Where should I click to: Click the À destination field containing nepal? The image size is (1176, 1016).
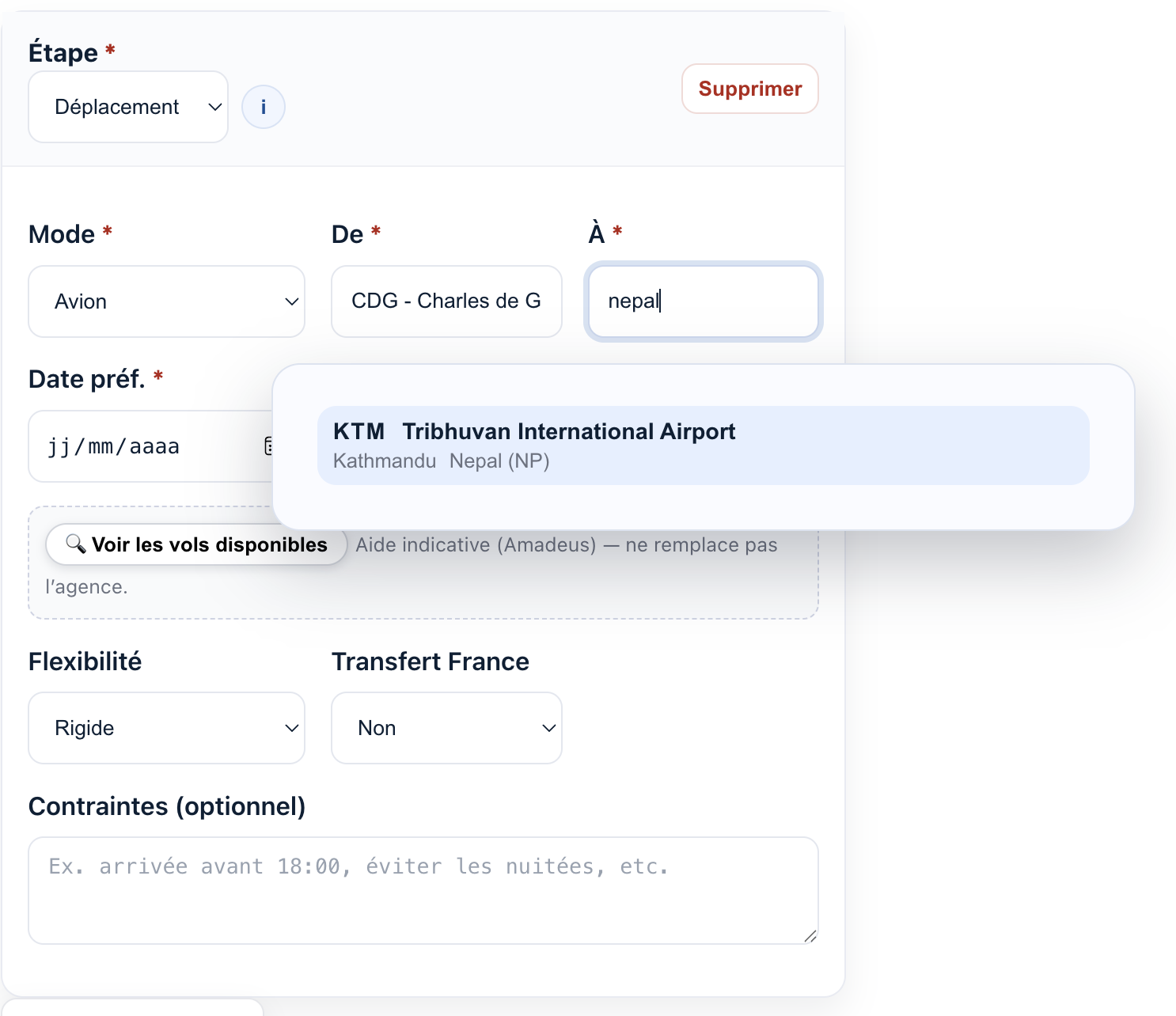tap(703, 301)
